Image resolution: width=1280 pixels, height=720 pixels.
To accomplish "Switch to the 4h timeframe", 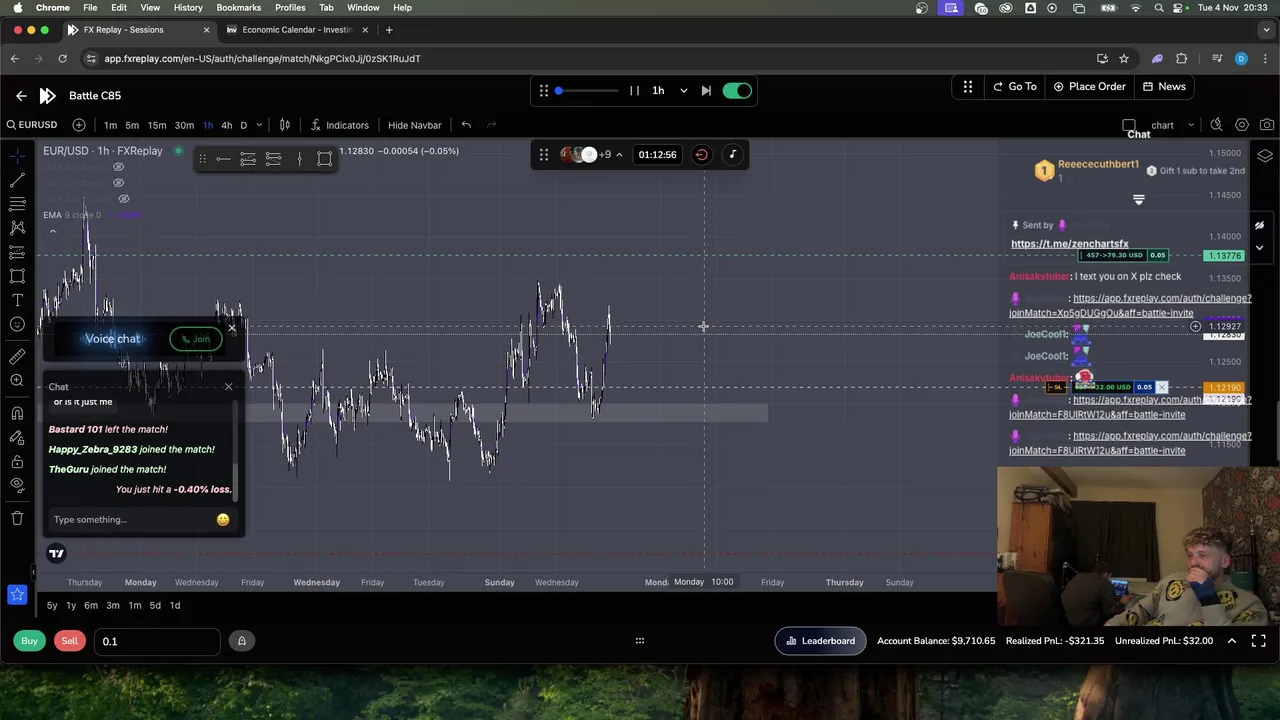I will [x=227, y=125].
